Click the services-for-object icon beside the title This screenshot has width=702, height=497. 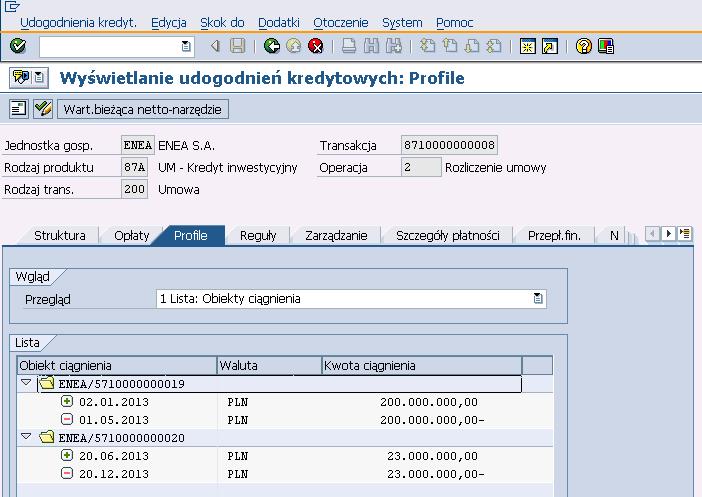click(x=21, y=77)
